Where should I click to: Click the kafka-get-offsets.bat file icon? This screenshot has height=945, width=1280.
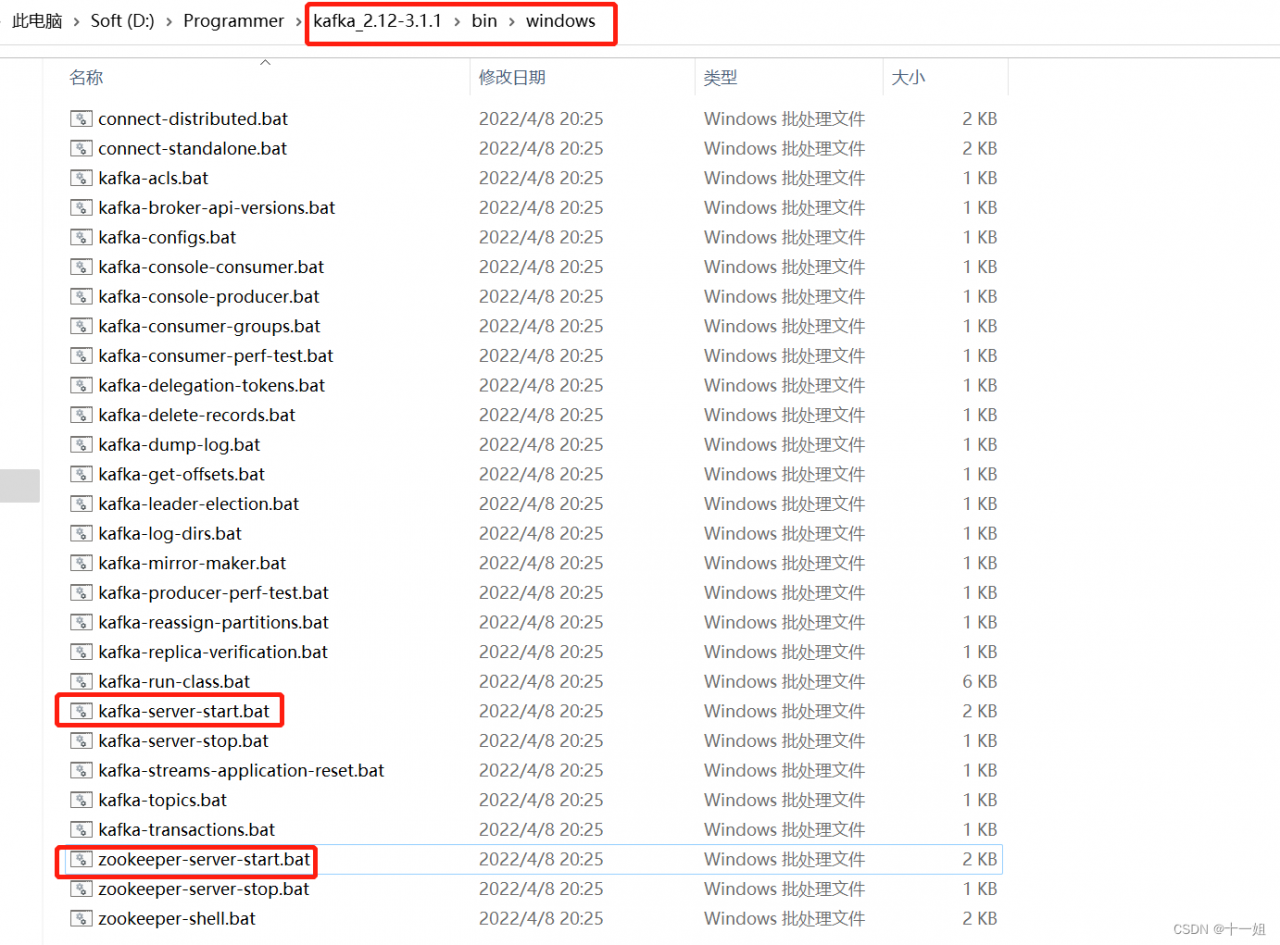[81, 474]
